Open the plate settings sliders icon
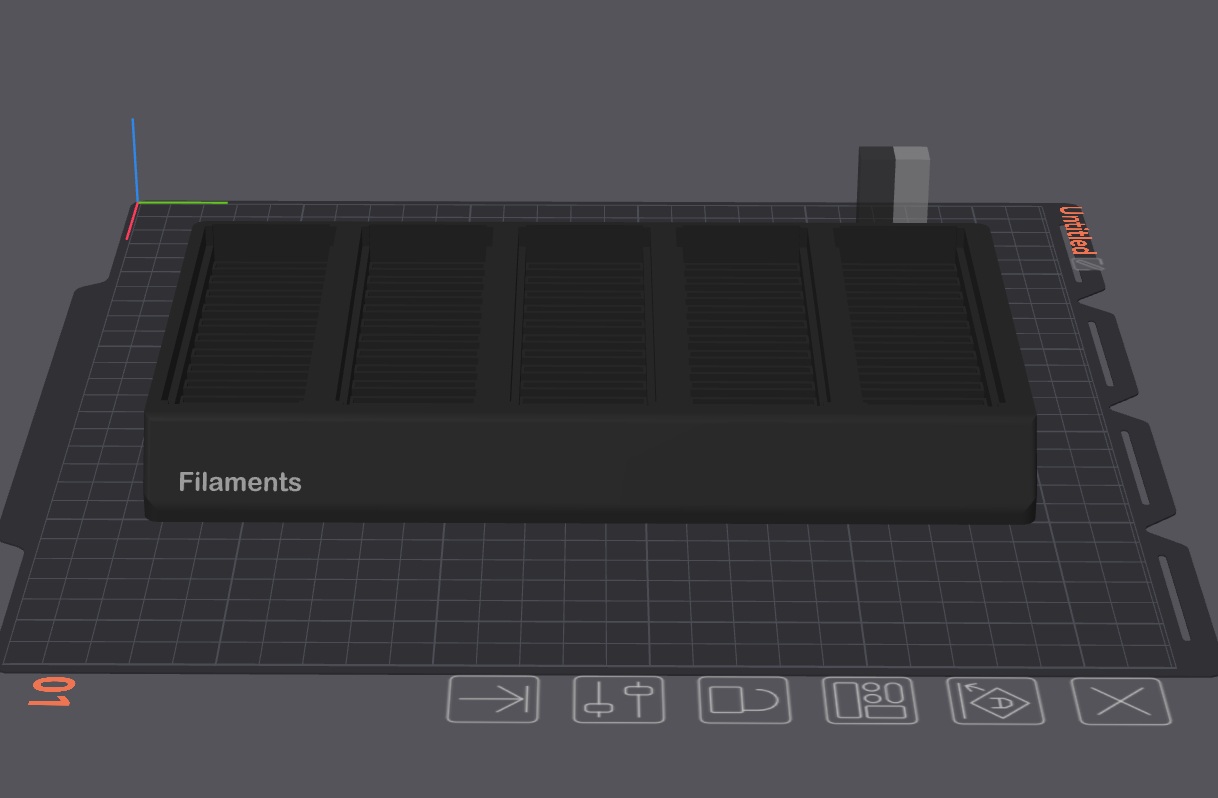This screenshot has width=1218, height=798. [619, 699]
